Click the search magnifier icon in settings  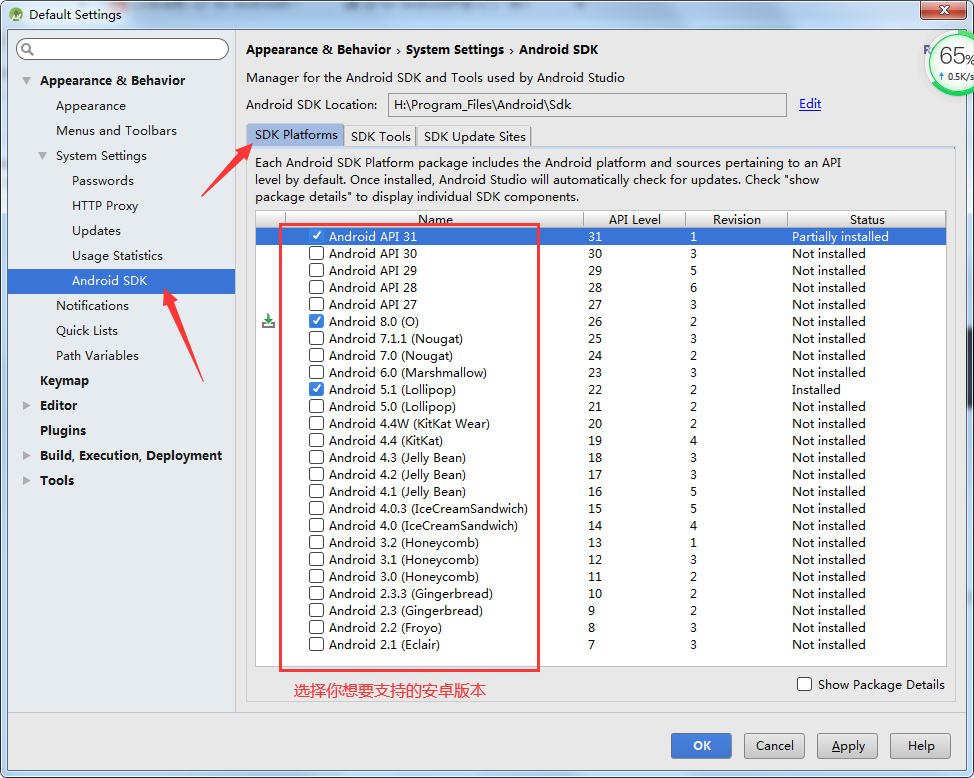pyautogui.click(x=27, y=49)
